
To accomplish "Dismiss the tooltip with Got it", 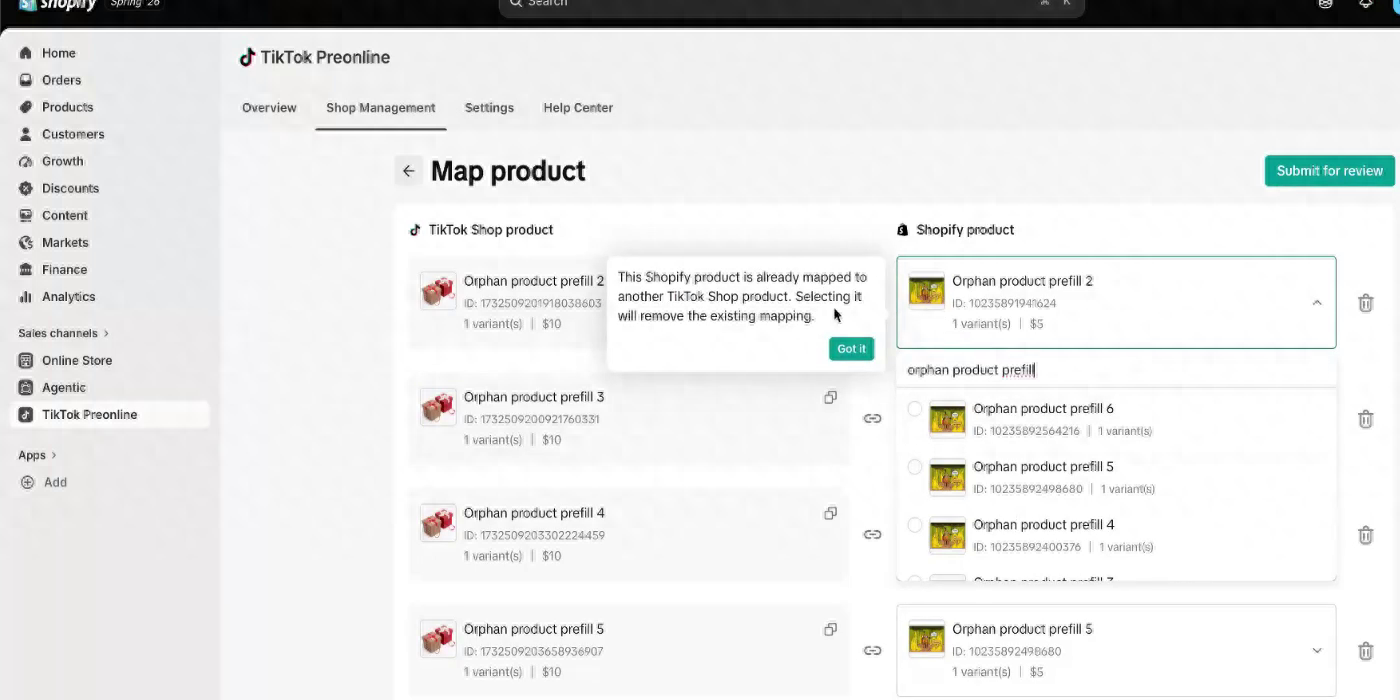I will 851,349.
